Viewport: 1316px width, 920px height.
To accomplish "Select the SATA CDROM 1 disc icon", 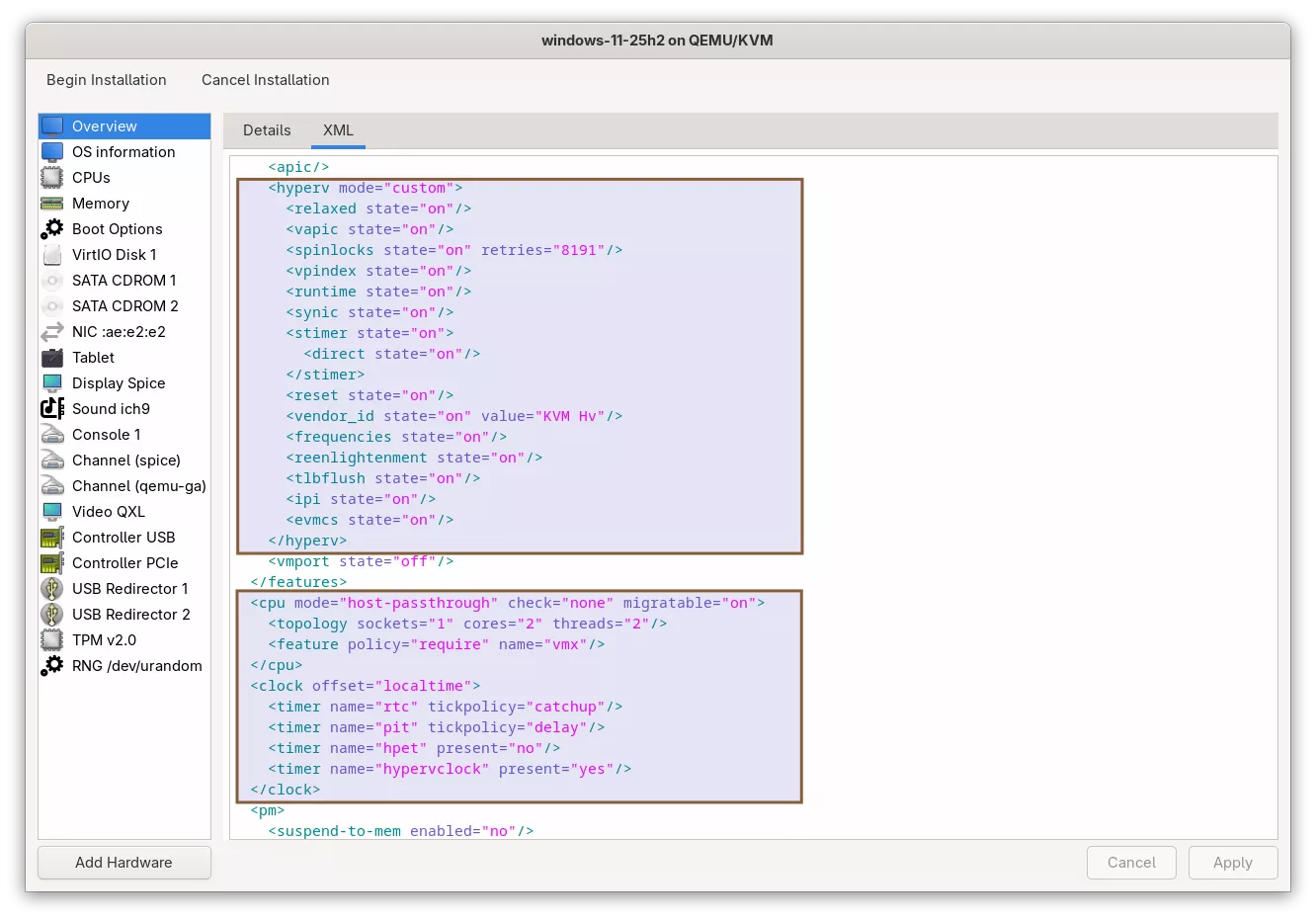I will pos(52,281).
